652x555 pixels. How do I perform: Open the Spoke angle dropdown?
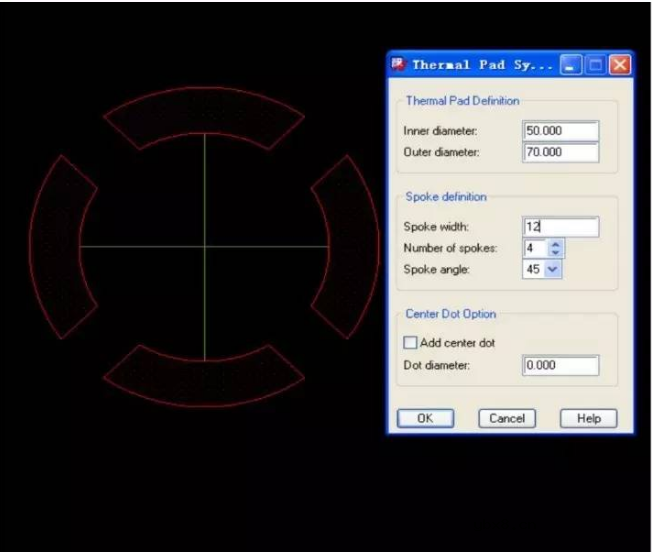553,269
